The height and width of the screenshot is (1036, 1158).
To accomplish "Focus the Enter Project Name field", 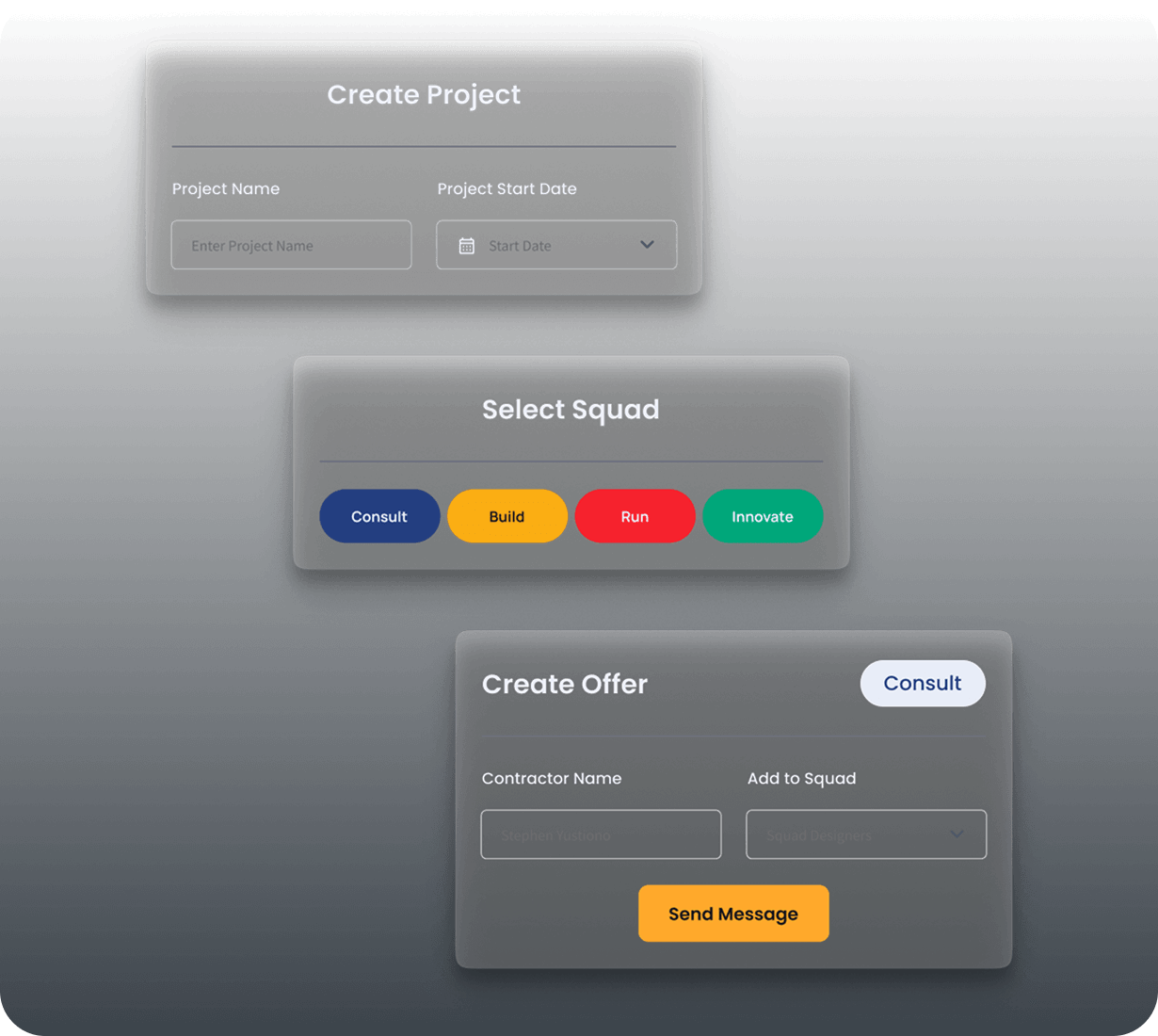I will pos(291,246).
